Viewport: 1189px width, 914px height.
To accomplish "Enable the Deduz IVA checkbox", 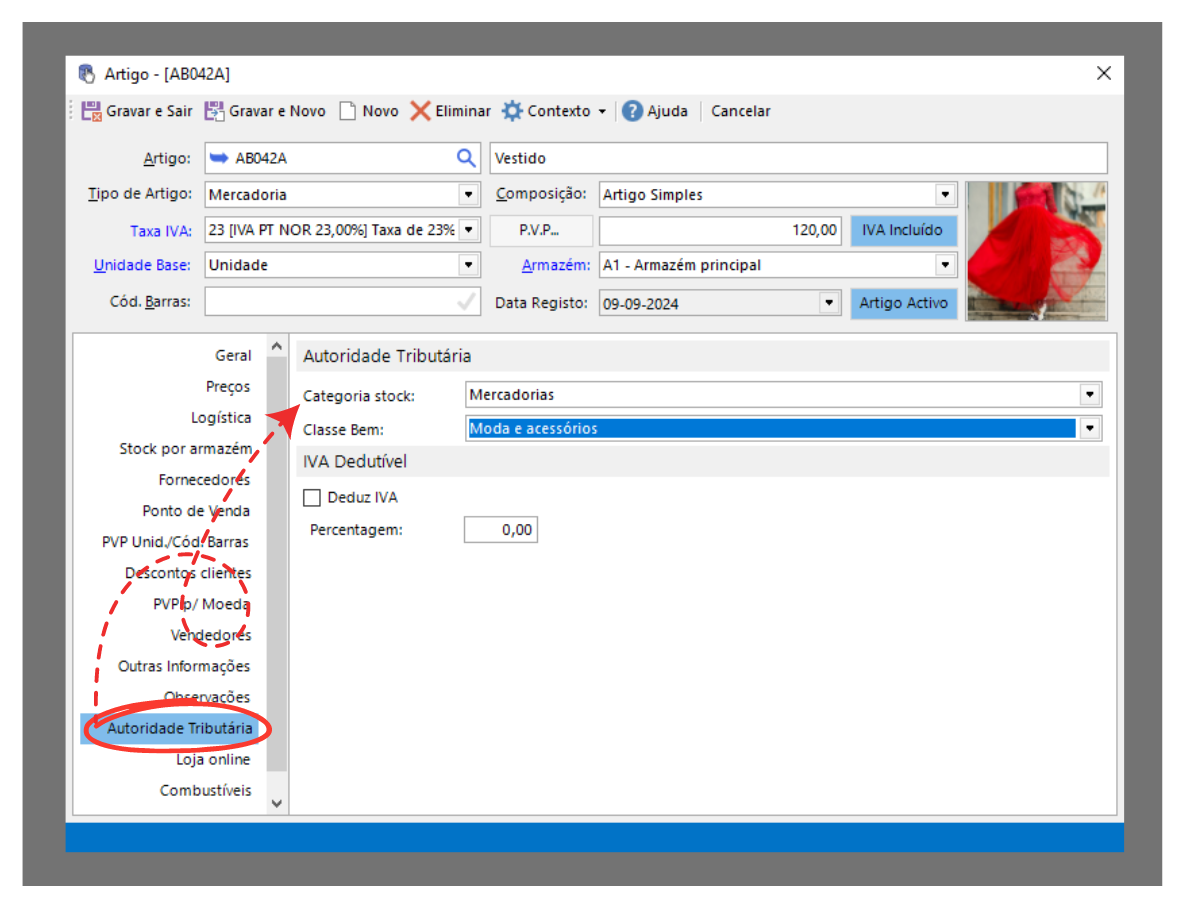I will 312,497.
